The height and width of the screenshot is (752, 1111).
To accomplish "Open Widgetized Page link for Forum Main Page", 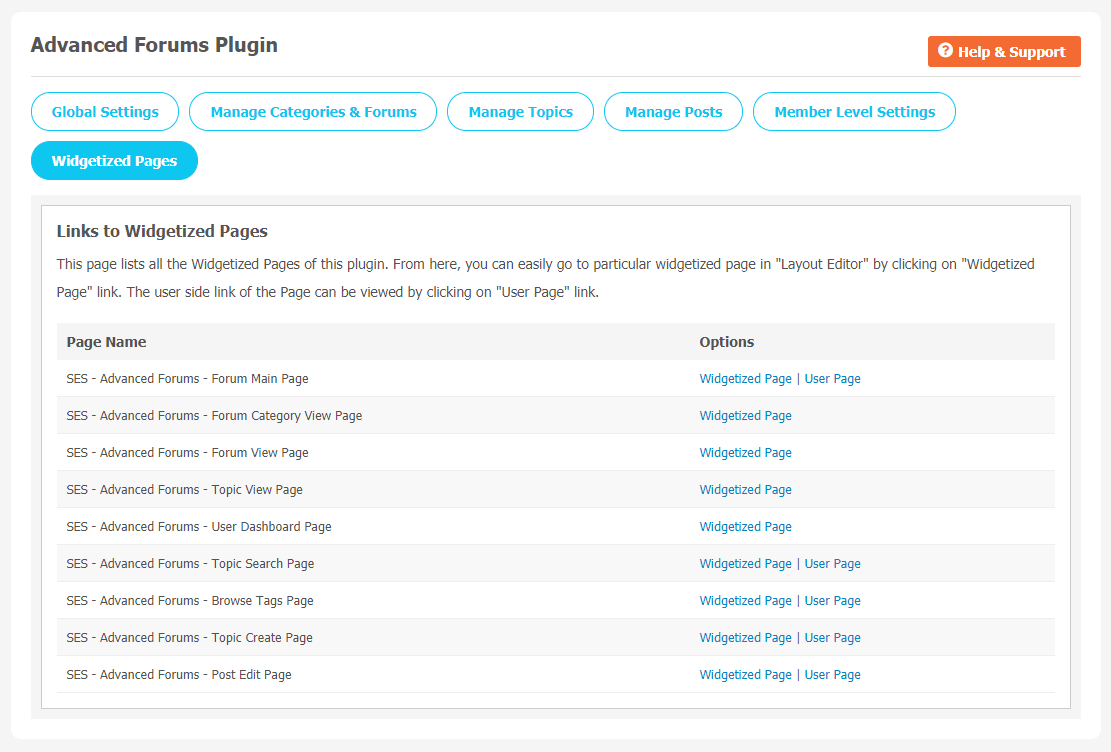I will (745, 379).
